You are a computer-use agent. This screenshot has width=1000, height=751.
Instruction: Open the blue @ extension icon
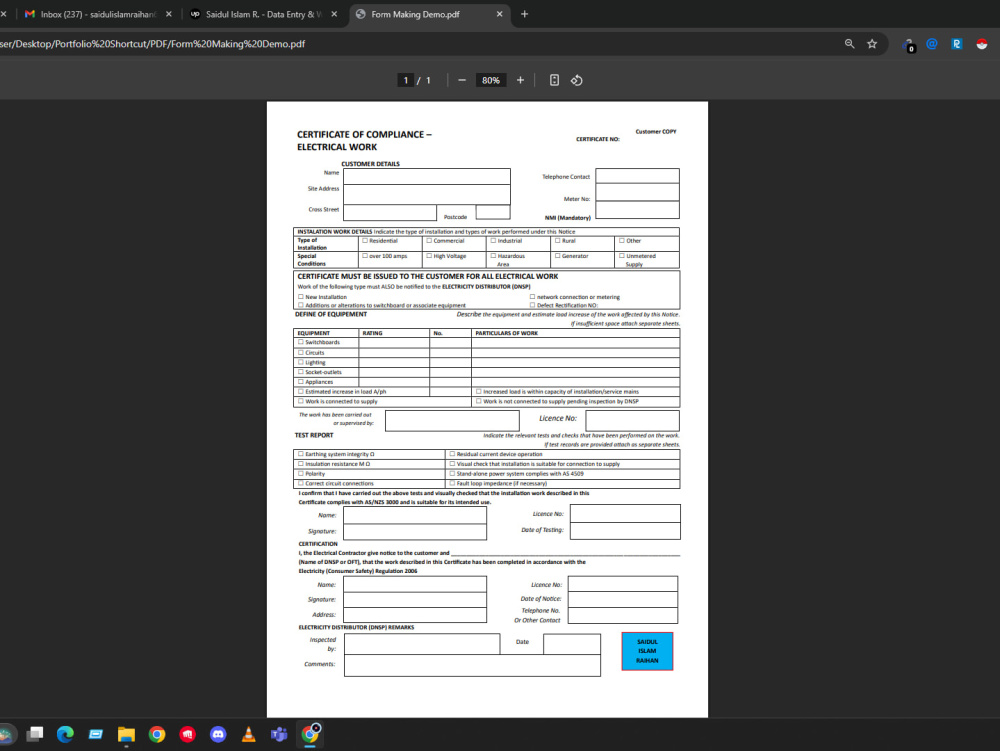click(x=932, y=44)
